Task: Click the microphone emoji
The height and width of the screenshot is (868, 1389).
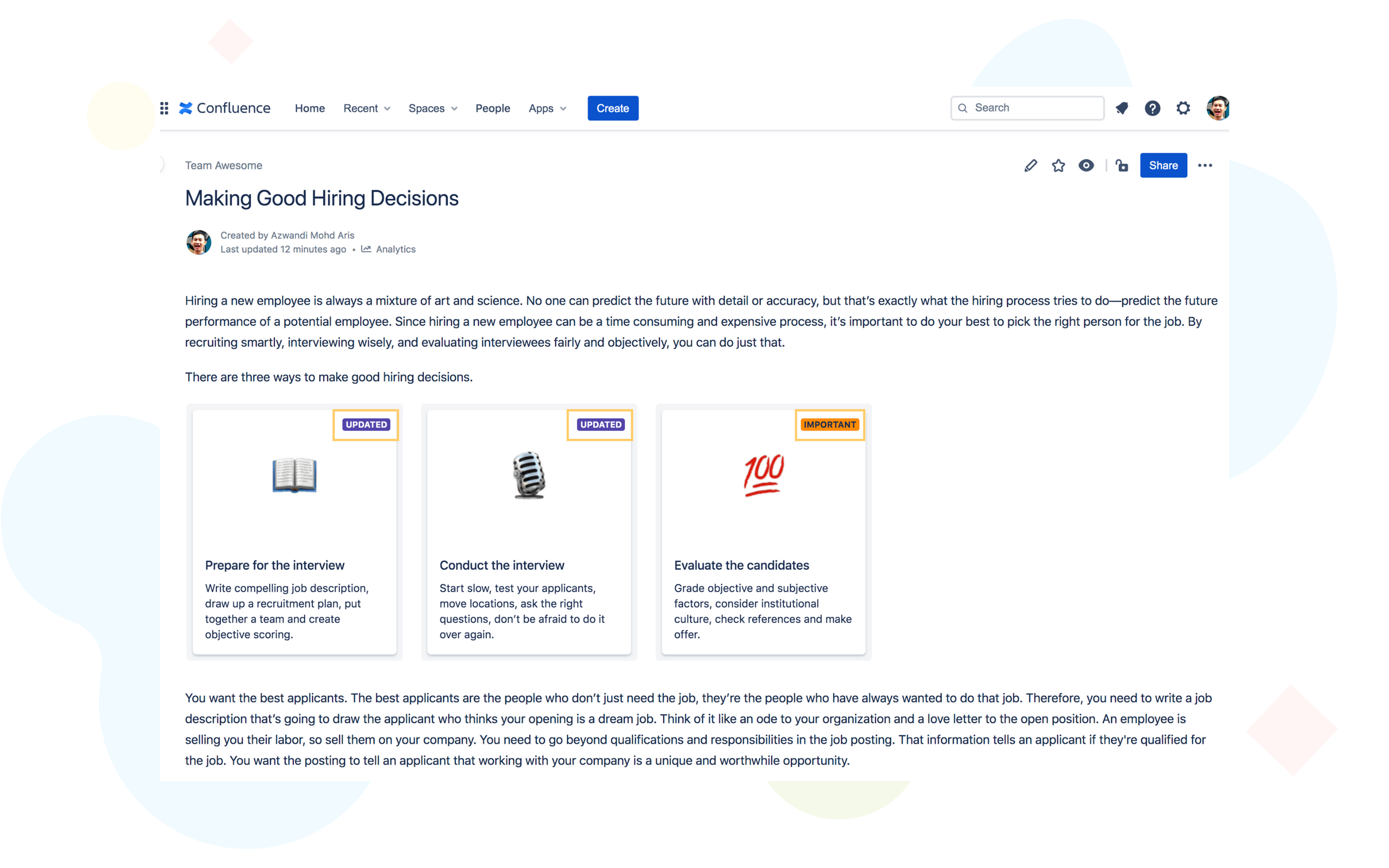Action: pos(529,475)
